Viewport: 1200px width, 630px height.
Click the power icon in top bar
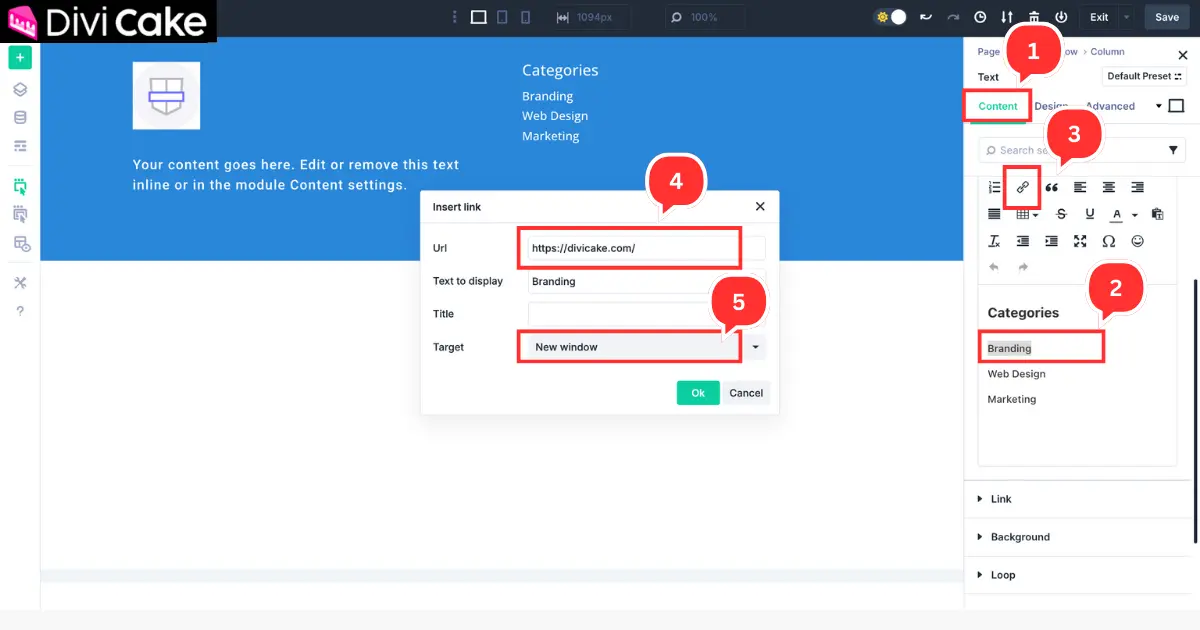pyautogui.click(x=1061, y=17)
